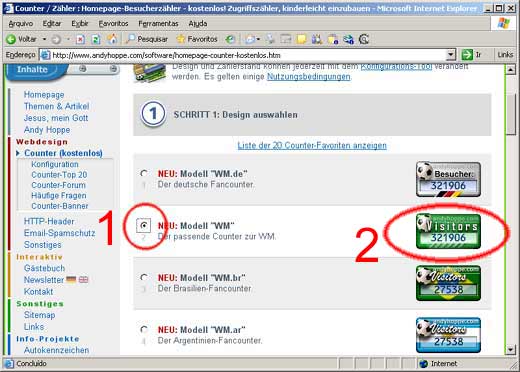Follow the Nutzungsbedingungen link
Screen dimensions: 520x372
click(309, 77)
